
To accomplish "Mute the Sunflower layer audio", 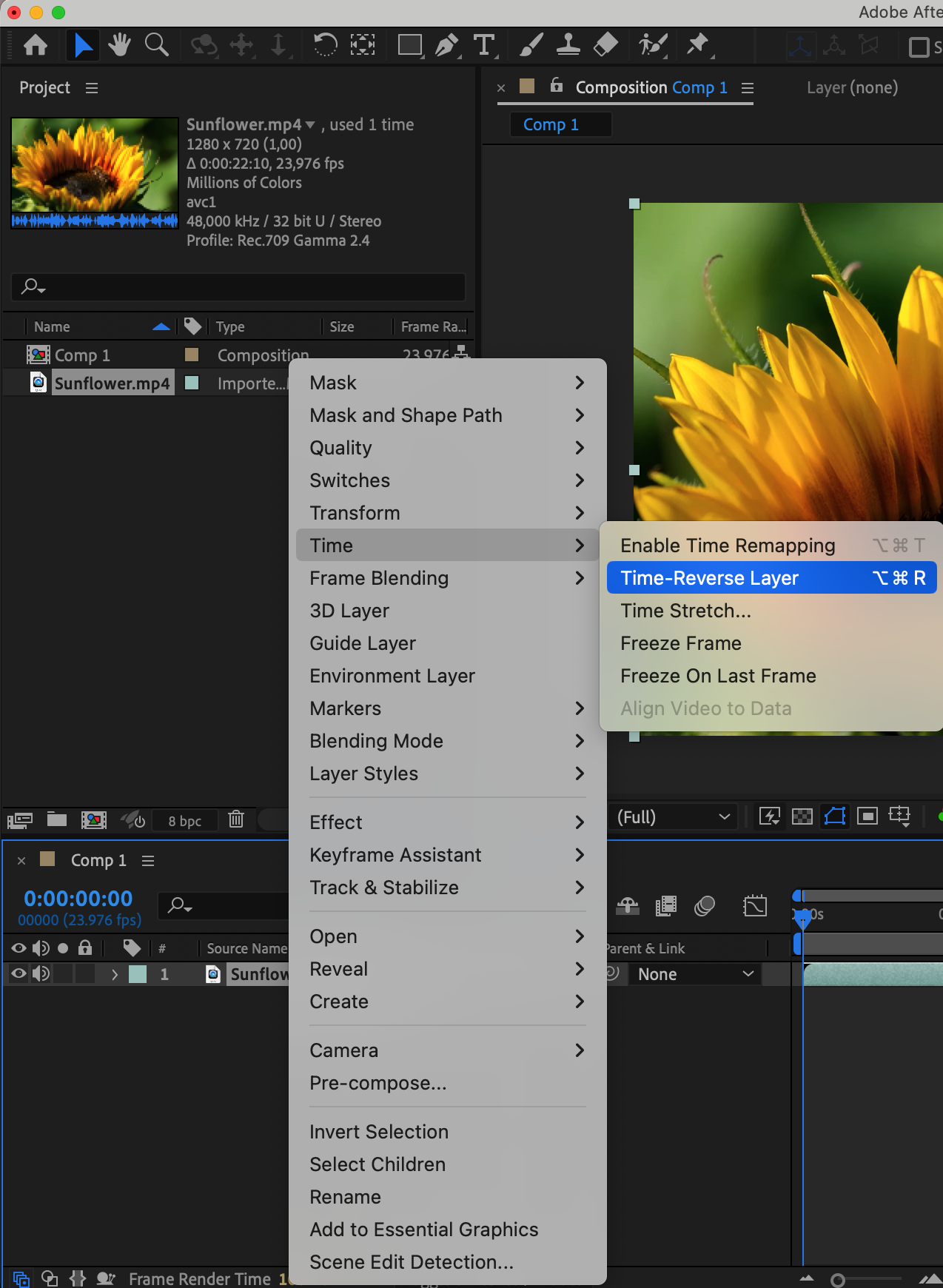I will click(41, 974).
